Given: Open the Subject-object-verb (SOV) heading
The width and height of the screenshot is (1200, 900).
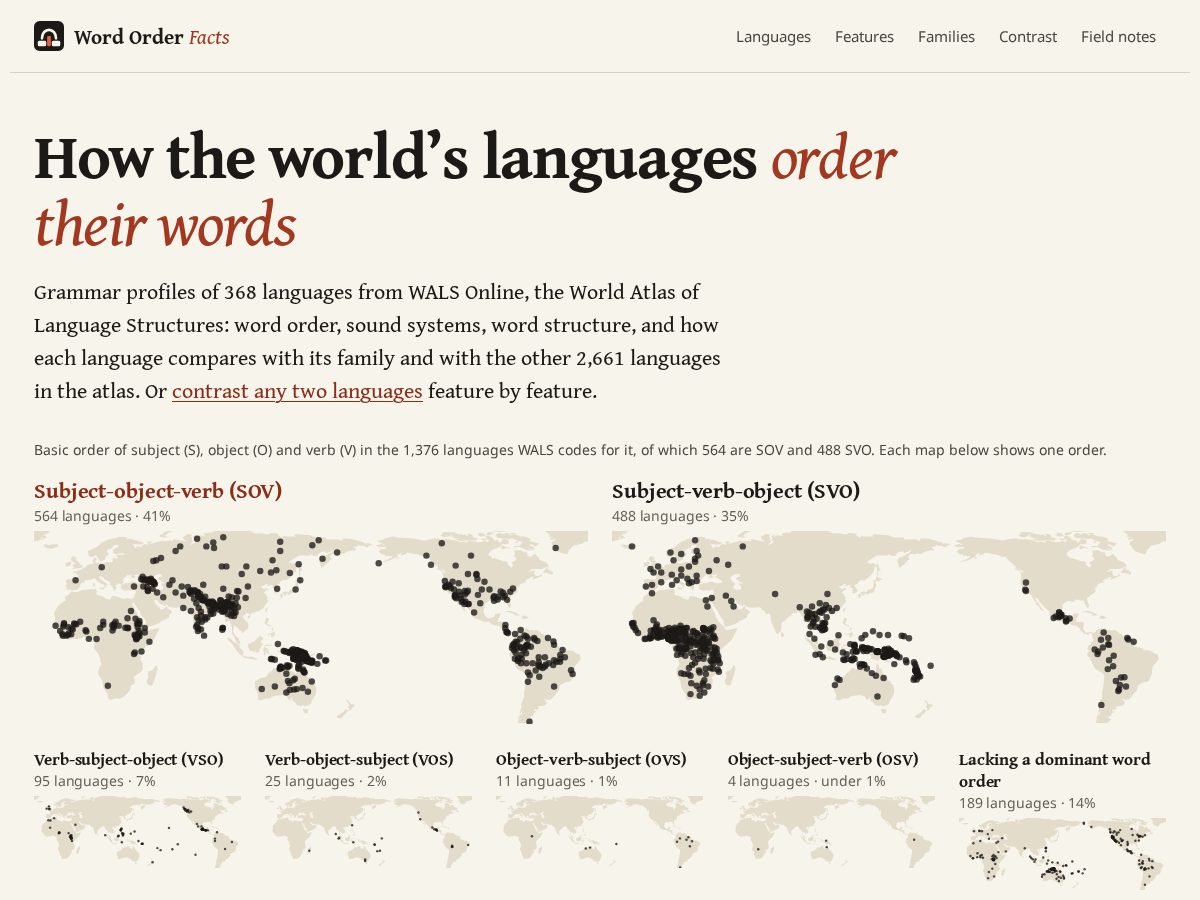Looking at the screenshot, I should (x=158, y=491).
